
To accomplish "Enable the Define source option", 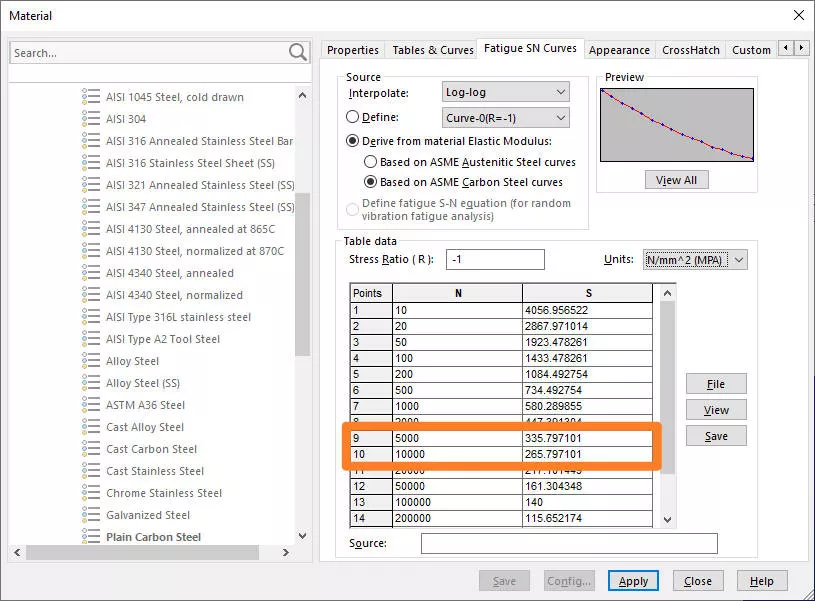I will point(352,116).
